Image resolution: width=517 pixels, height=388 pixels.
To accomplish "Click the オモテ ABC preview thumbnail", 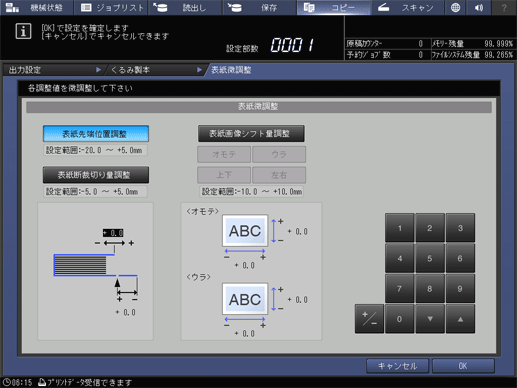I will (245, 231).
